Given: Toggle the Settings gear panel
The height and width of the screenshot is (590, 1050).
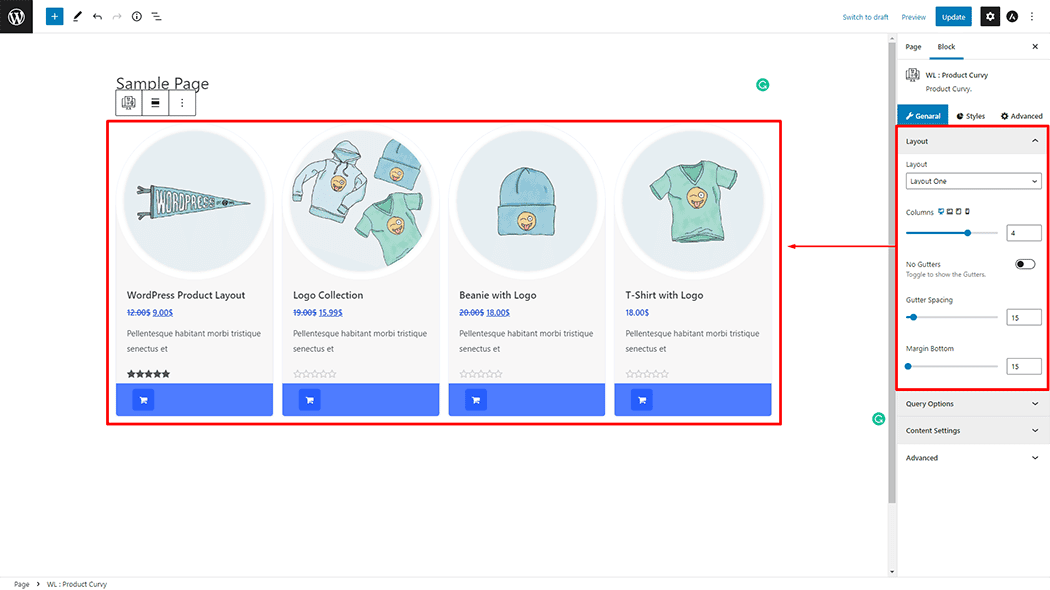Looking at the screenshot, I should click(989, 17).
